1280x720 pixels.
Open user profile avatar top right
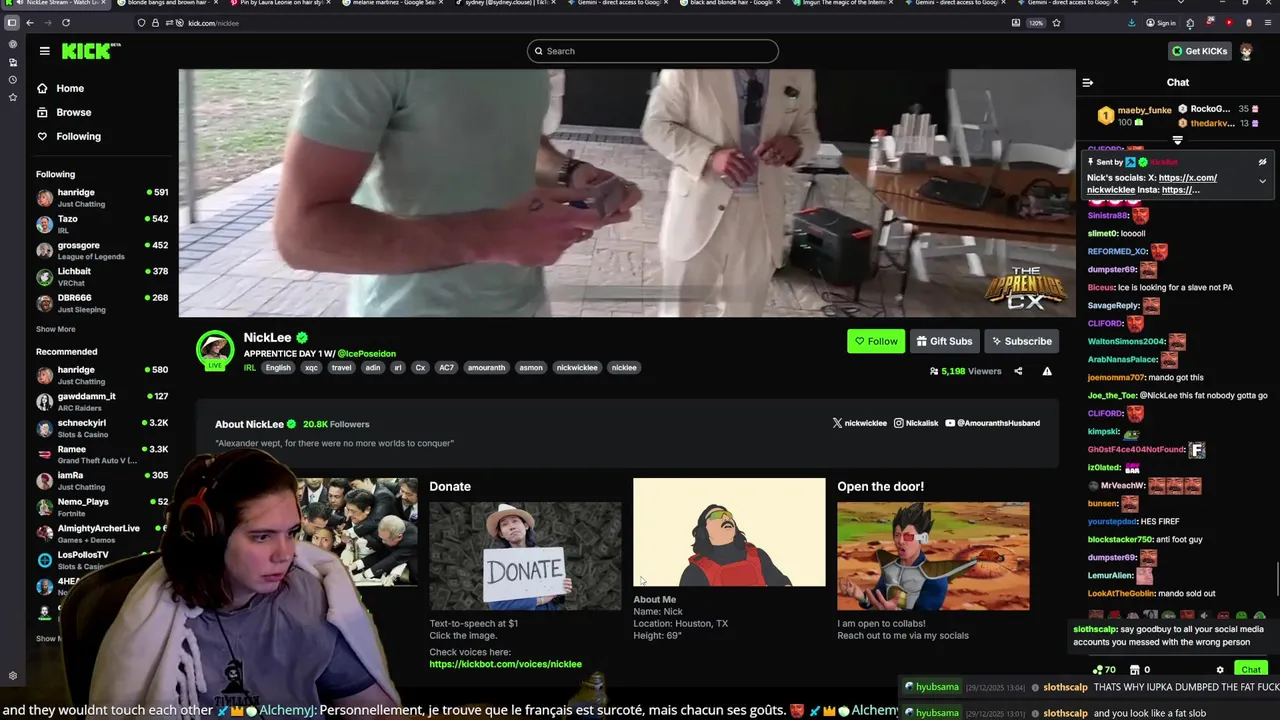[1246, 51]
